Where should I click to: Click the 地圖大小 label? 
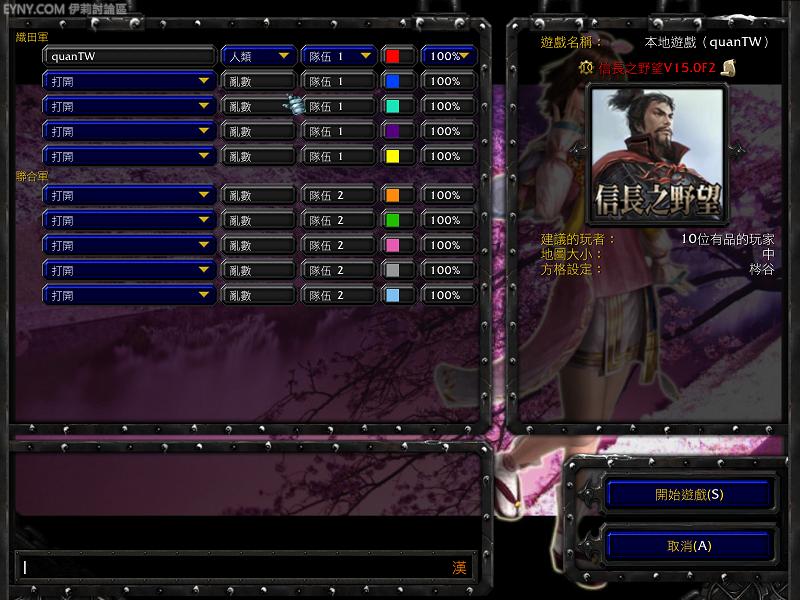pos(571,254)
